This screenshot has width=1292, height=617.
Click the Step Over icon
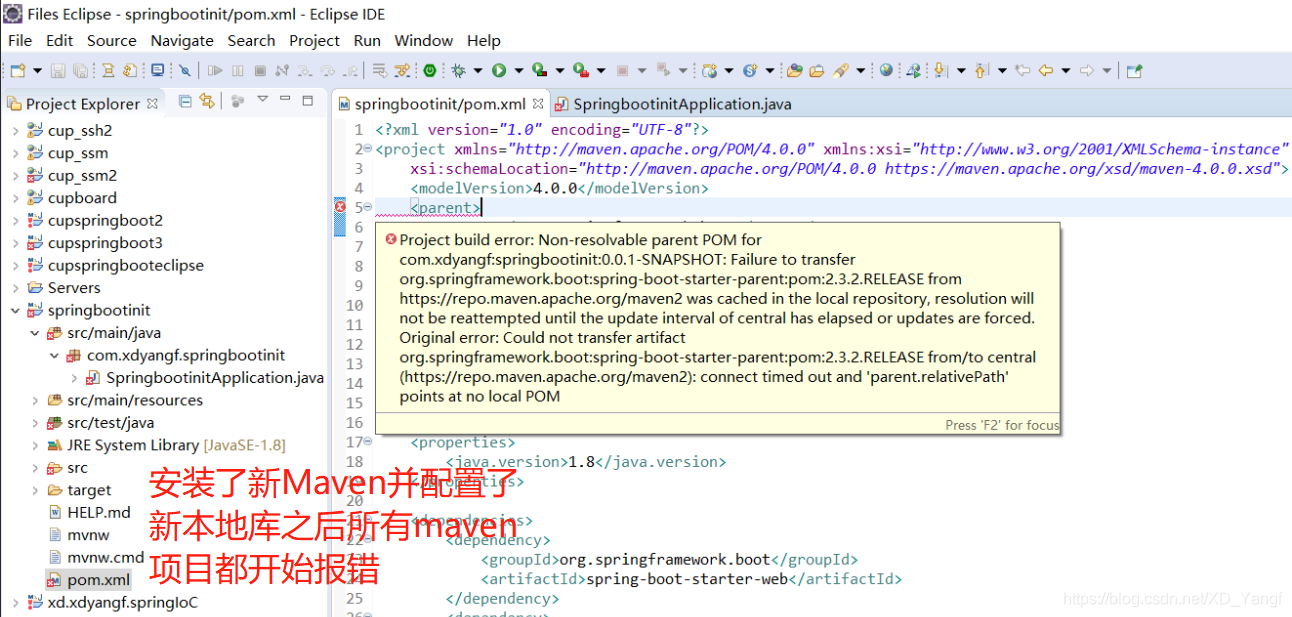pos(327,71)
